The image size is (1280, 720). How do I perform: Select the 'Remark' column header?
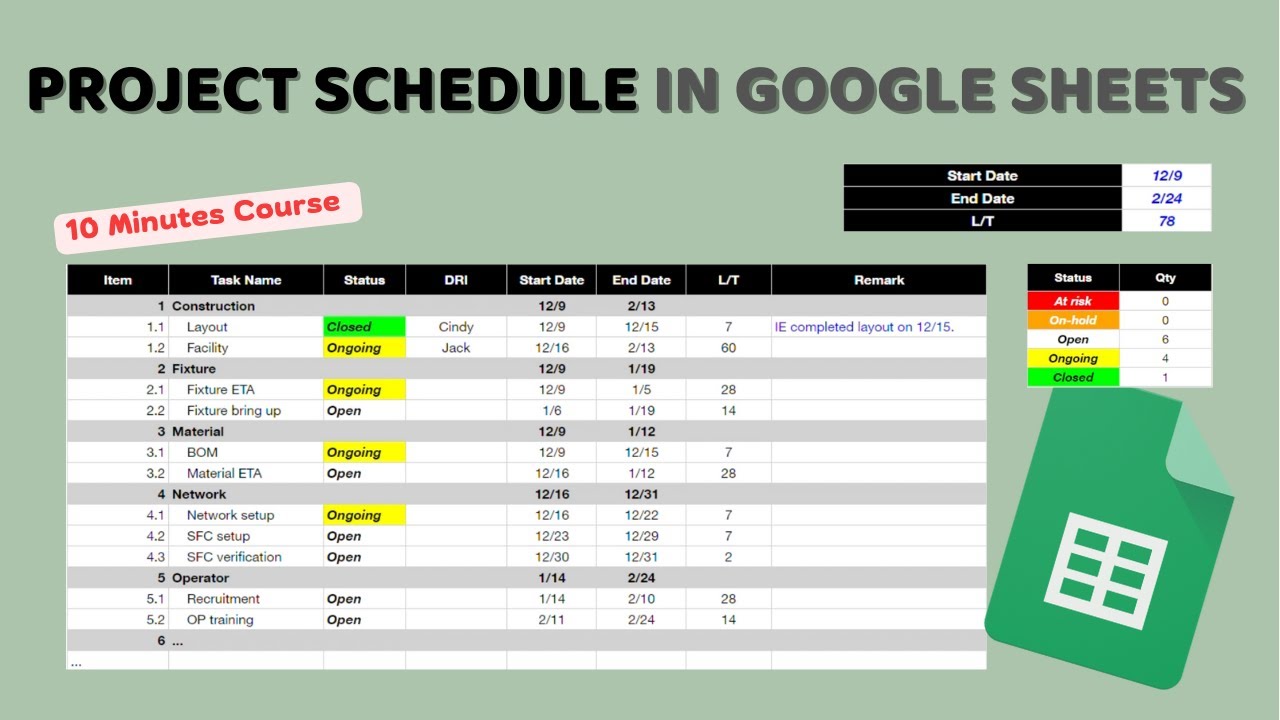(879, 280)
